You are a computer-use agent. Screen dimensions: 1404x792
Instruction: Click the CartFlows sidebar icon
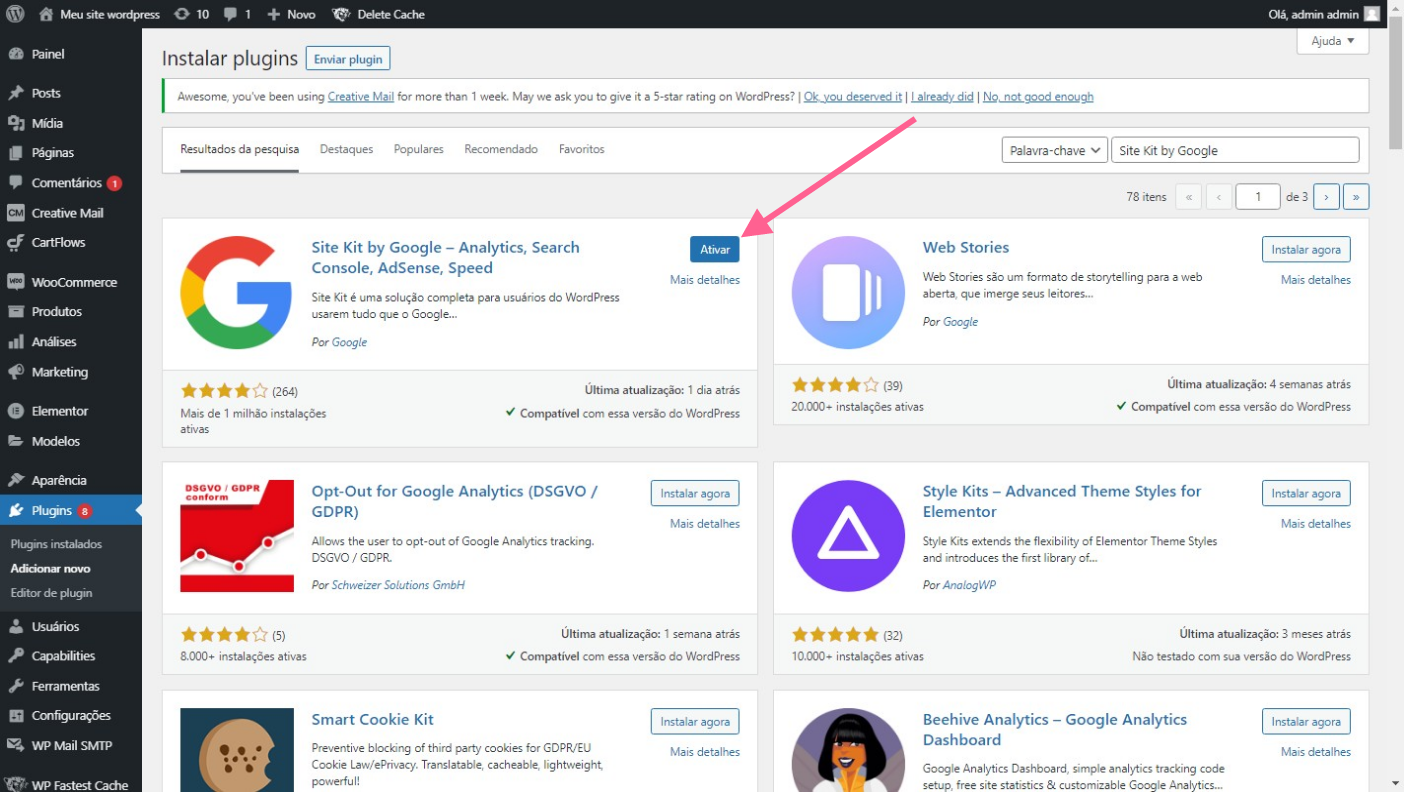click(15, 242)
